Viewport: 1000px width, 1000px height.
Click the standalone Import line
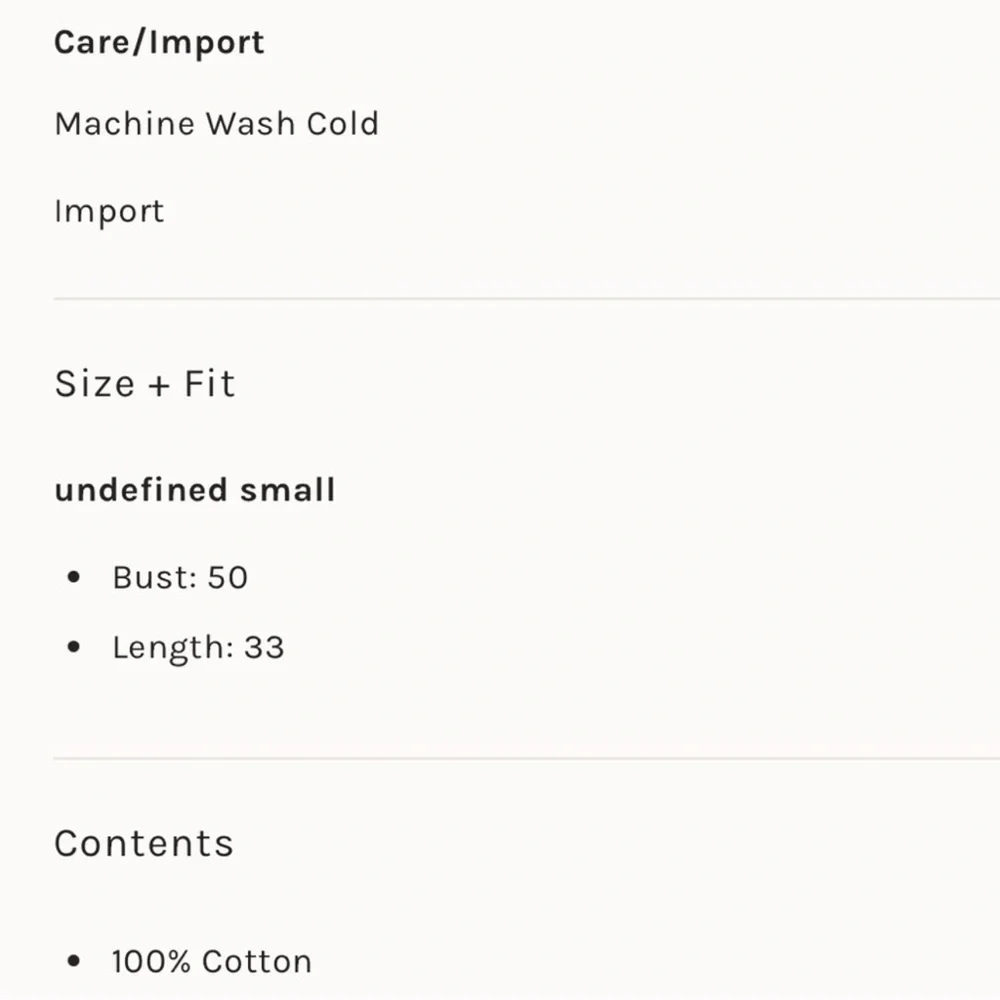(110, 212)
